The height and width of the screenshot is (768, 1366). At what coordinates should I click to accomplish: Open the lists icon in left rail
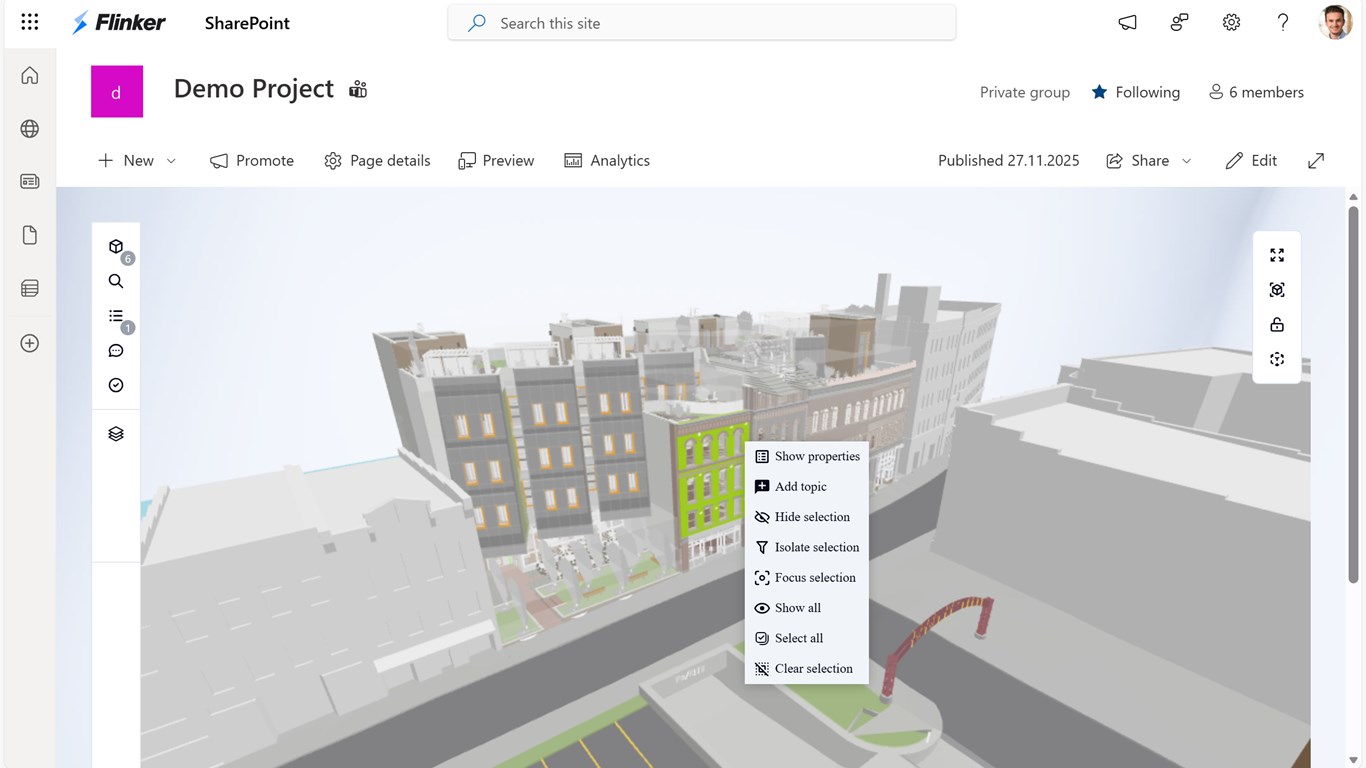coord(30,289)
